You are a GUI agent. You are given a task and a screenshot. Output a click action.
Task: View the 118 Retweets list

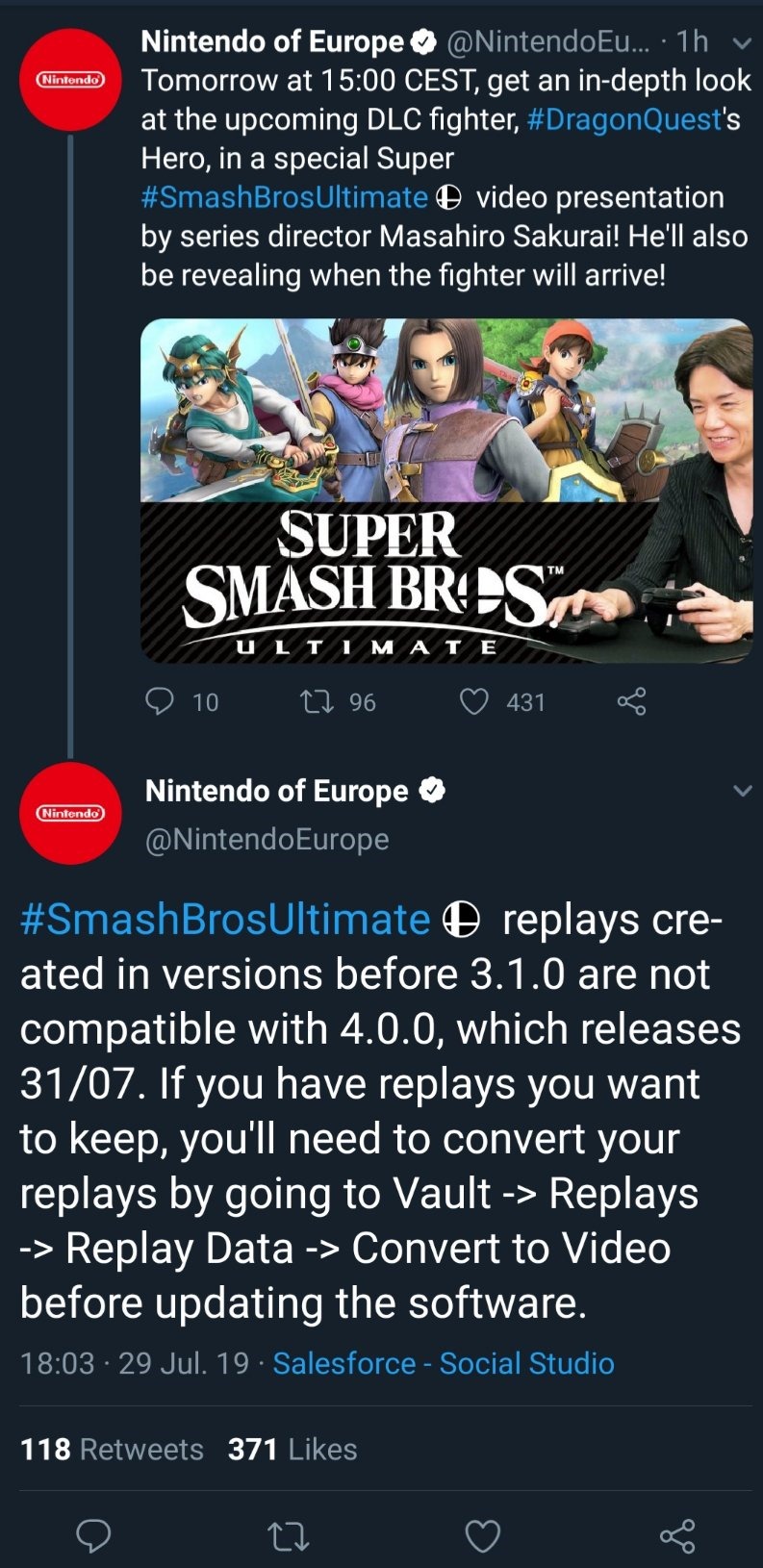pos(112,1449)
